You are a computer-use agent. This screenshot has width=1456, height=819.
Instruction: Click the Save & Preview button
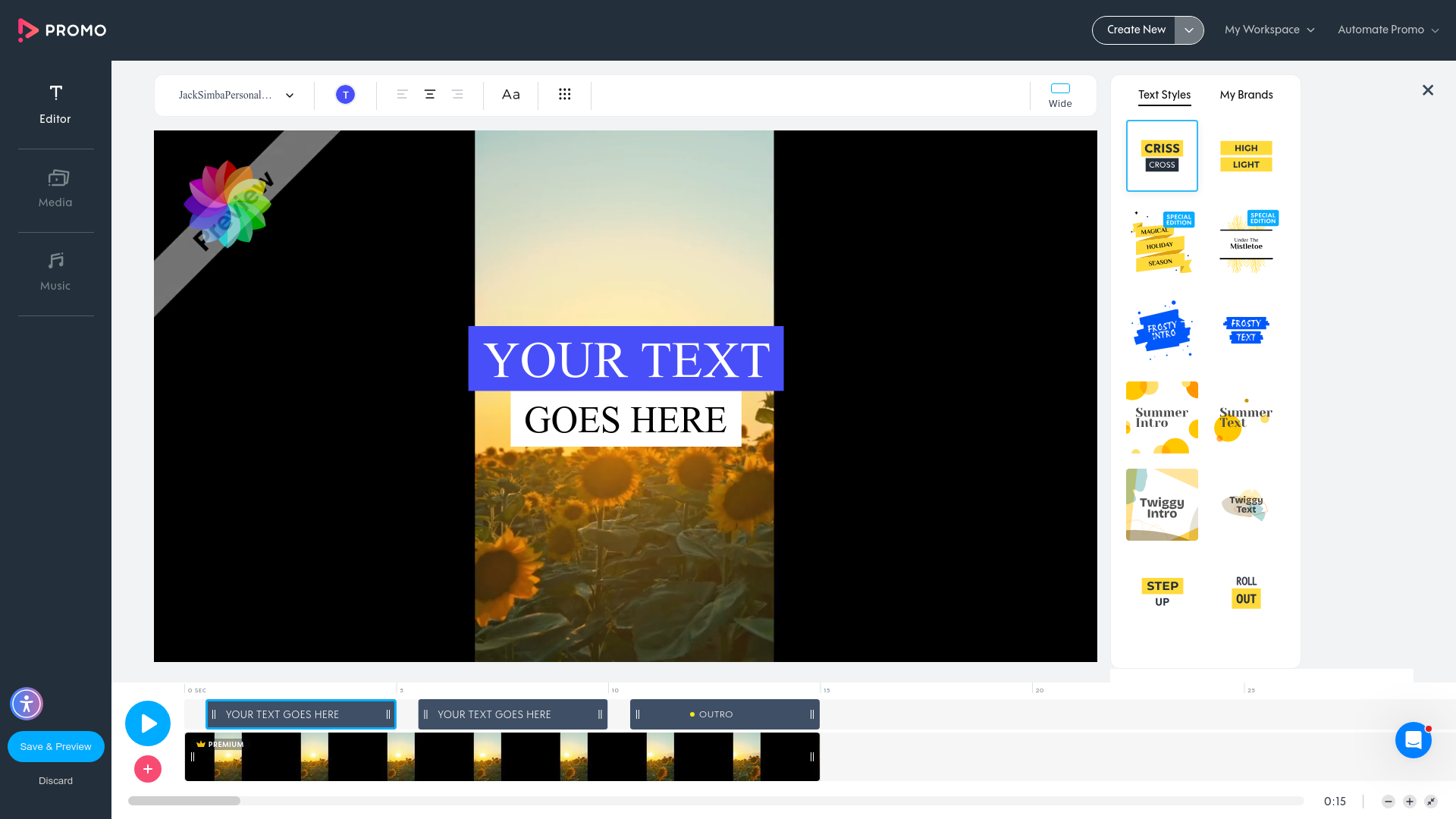point(55,746)
